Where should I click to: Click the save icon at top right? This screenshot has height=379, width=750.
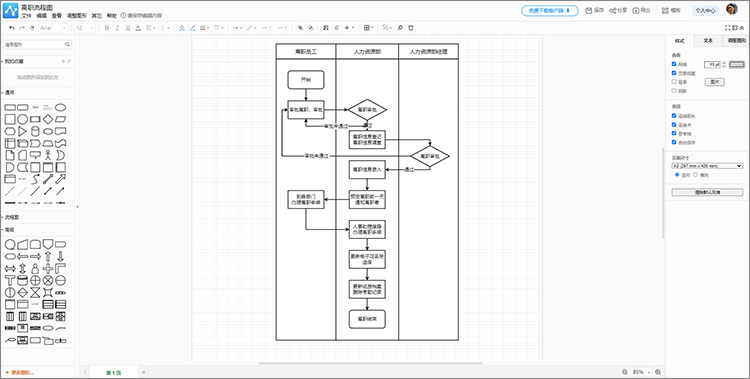coord(595,10)
